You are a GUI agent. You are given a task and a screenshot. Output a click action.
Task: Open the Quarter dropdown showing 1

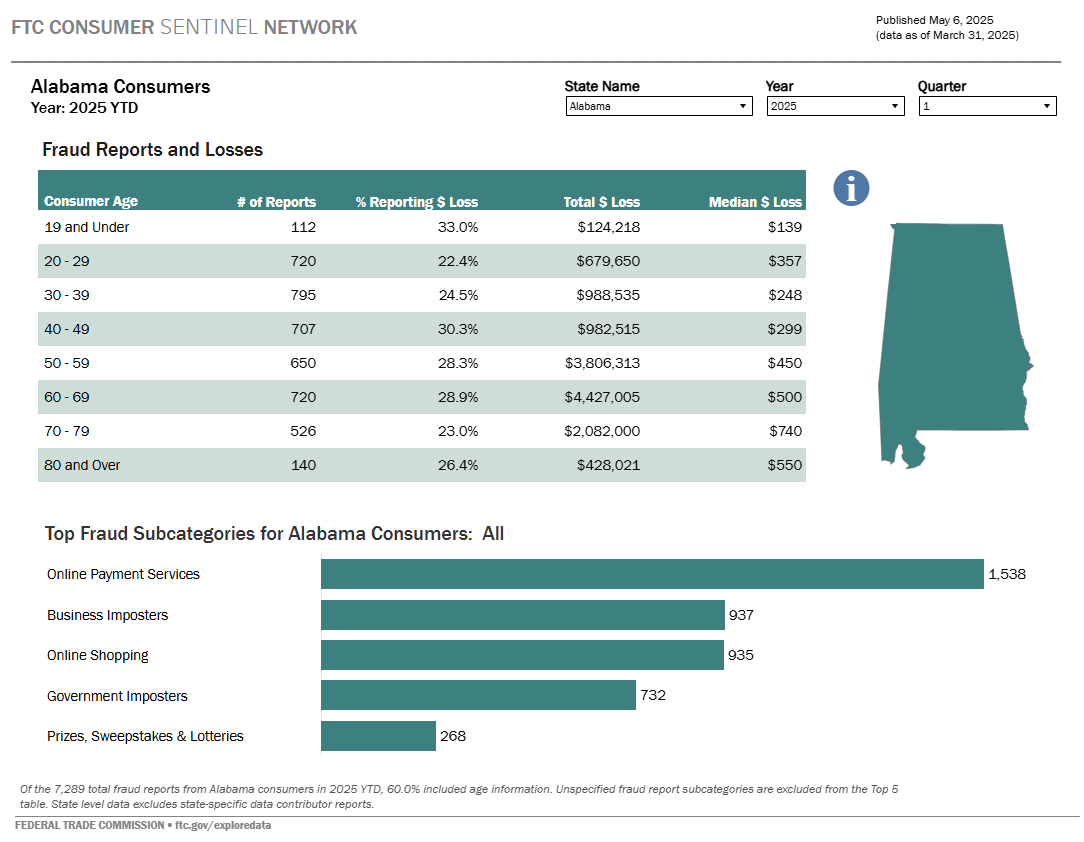tap(987, 105)
